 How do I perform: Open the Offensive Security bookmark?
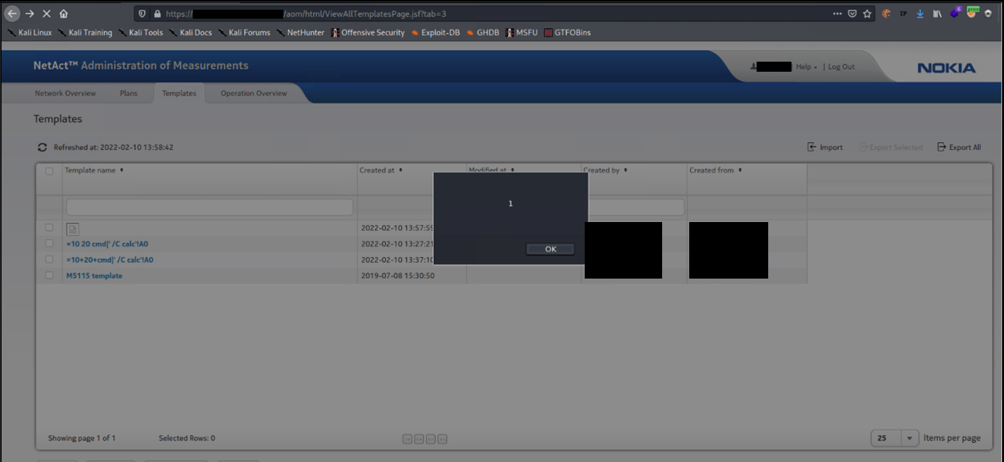[368, 33]
